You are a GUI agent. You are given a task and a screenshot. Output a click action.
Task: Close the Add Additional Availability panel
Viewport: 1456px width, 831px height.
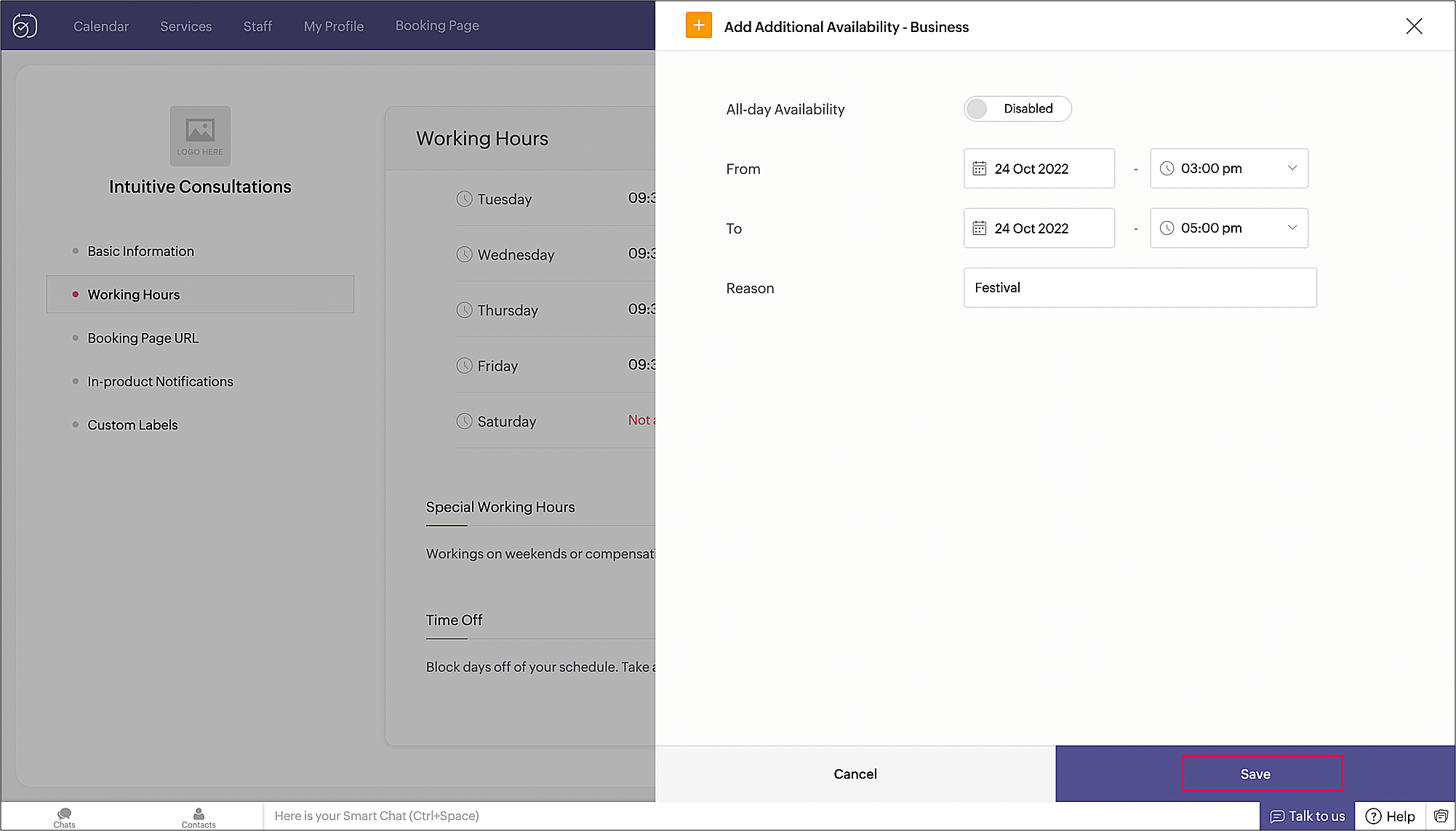pyautogui.click(x=1413, y=27)
